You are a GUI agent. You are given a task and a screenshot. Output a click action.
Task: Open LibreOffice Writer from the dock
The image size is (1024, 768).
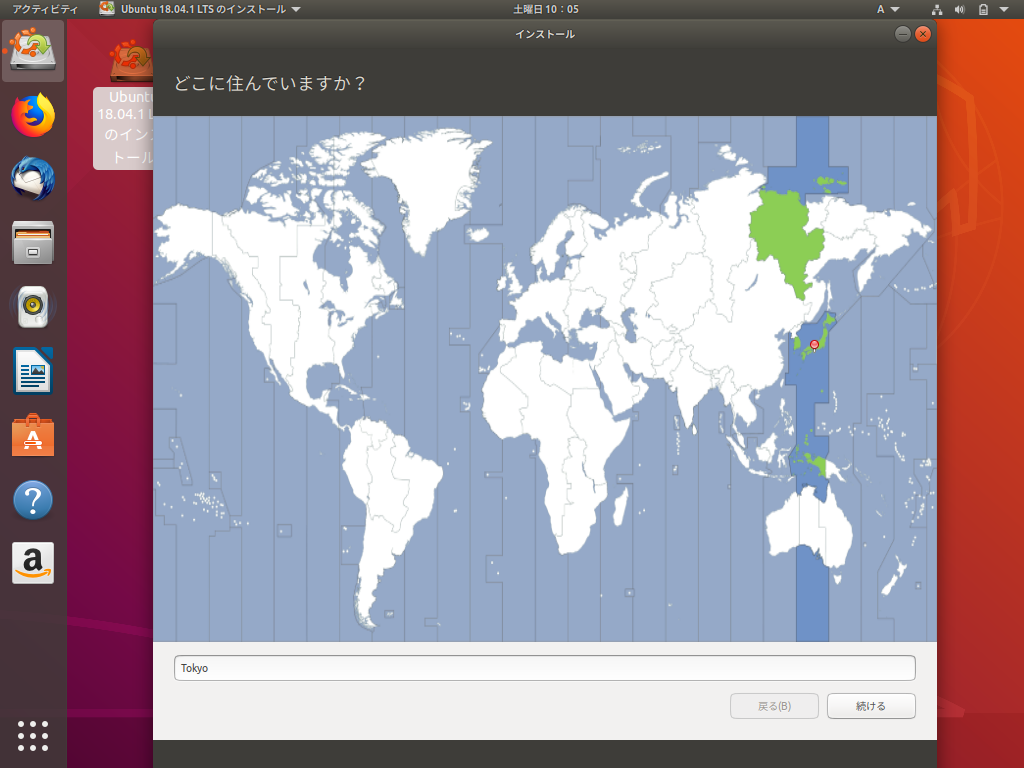33,371
